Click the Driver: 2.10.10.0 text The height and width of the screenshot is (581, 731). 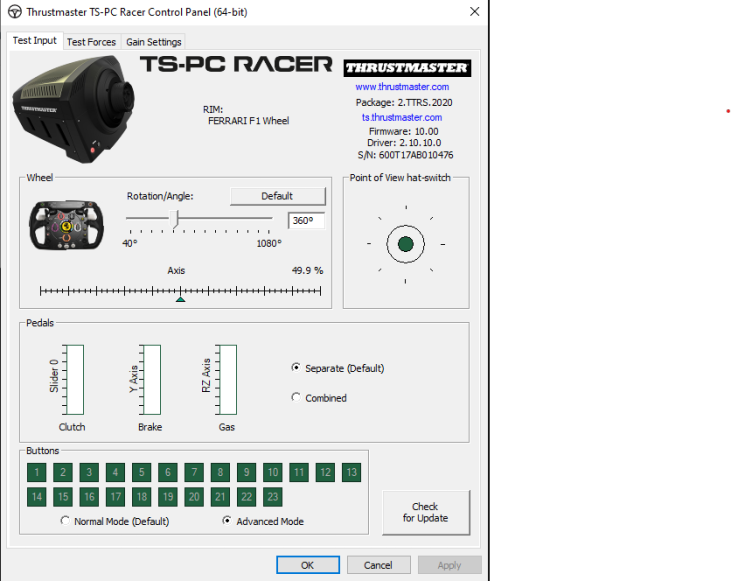click(x=404, y=143)
